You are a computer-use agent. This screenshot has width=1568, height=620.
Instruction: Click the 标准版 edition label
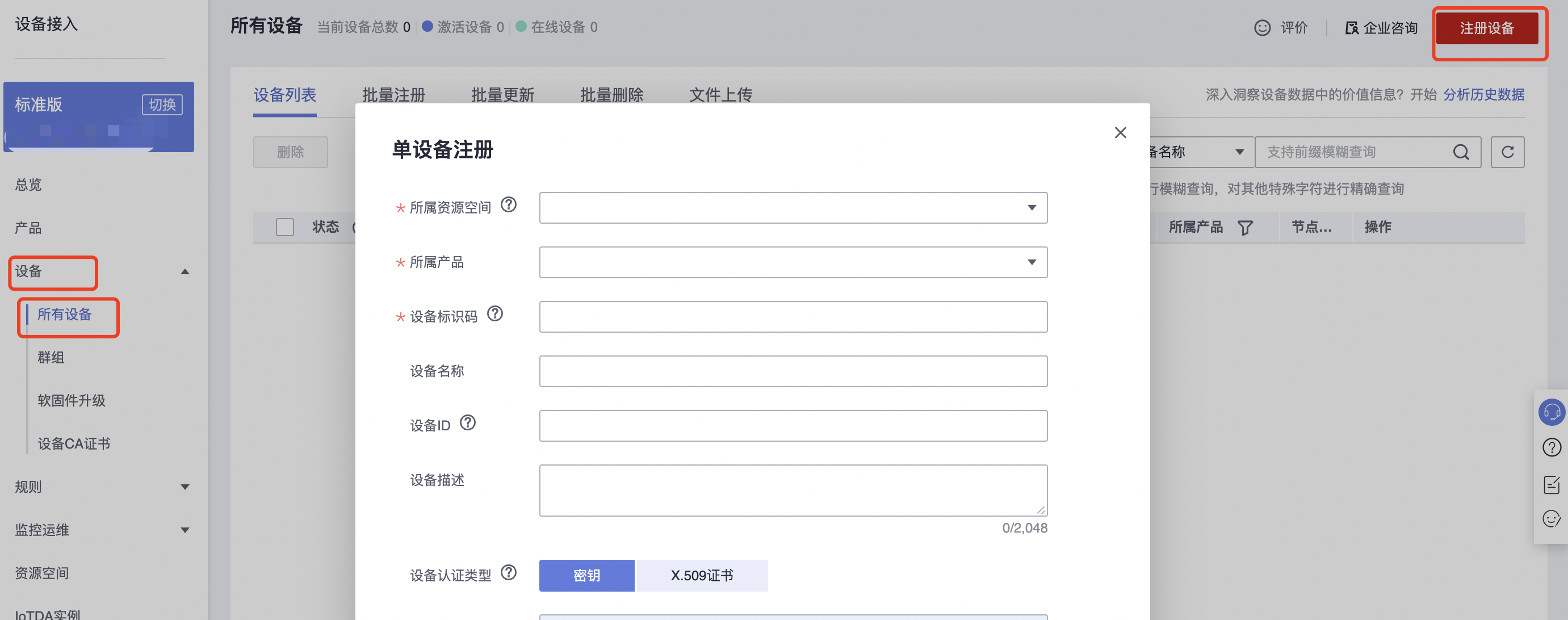39,105
